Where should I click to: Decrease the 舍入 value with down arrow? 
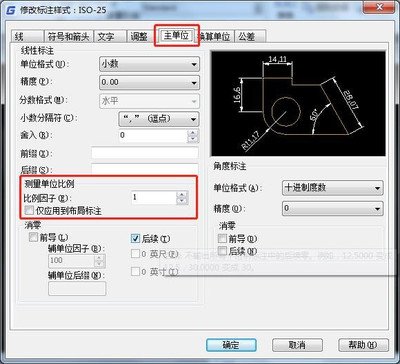click(193, 140)
